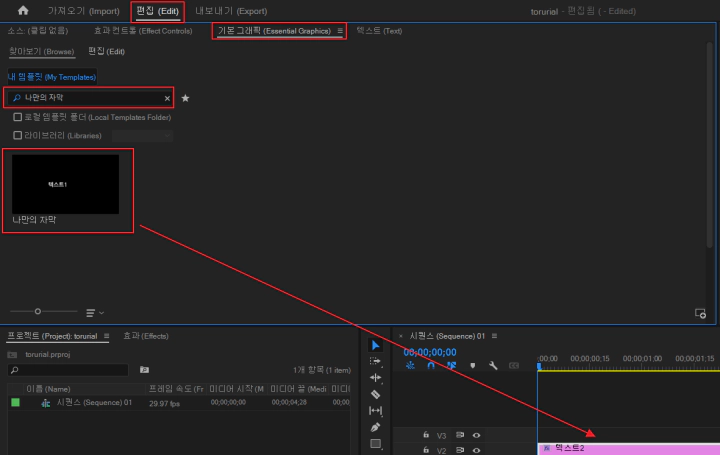Open the Project panel menu icon
720x455 pixels.
click(107, 336)
